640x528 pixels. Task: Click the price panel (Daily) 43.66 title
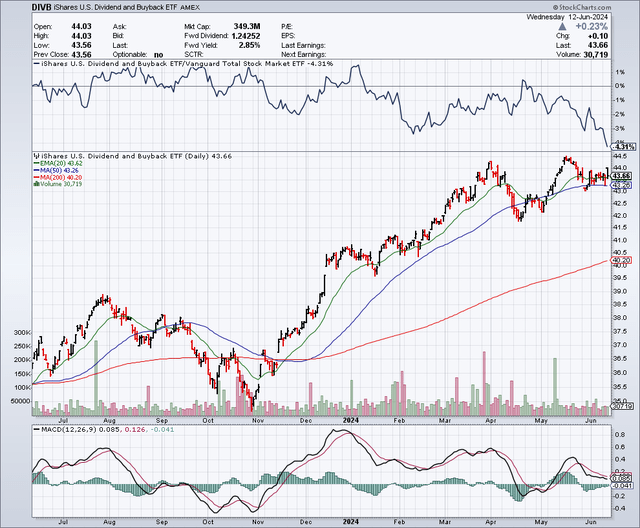click(136, 156)
